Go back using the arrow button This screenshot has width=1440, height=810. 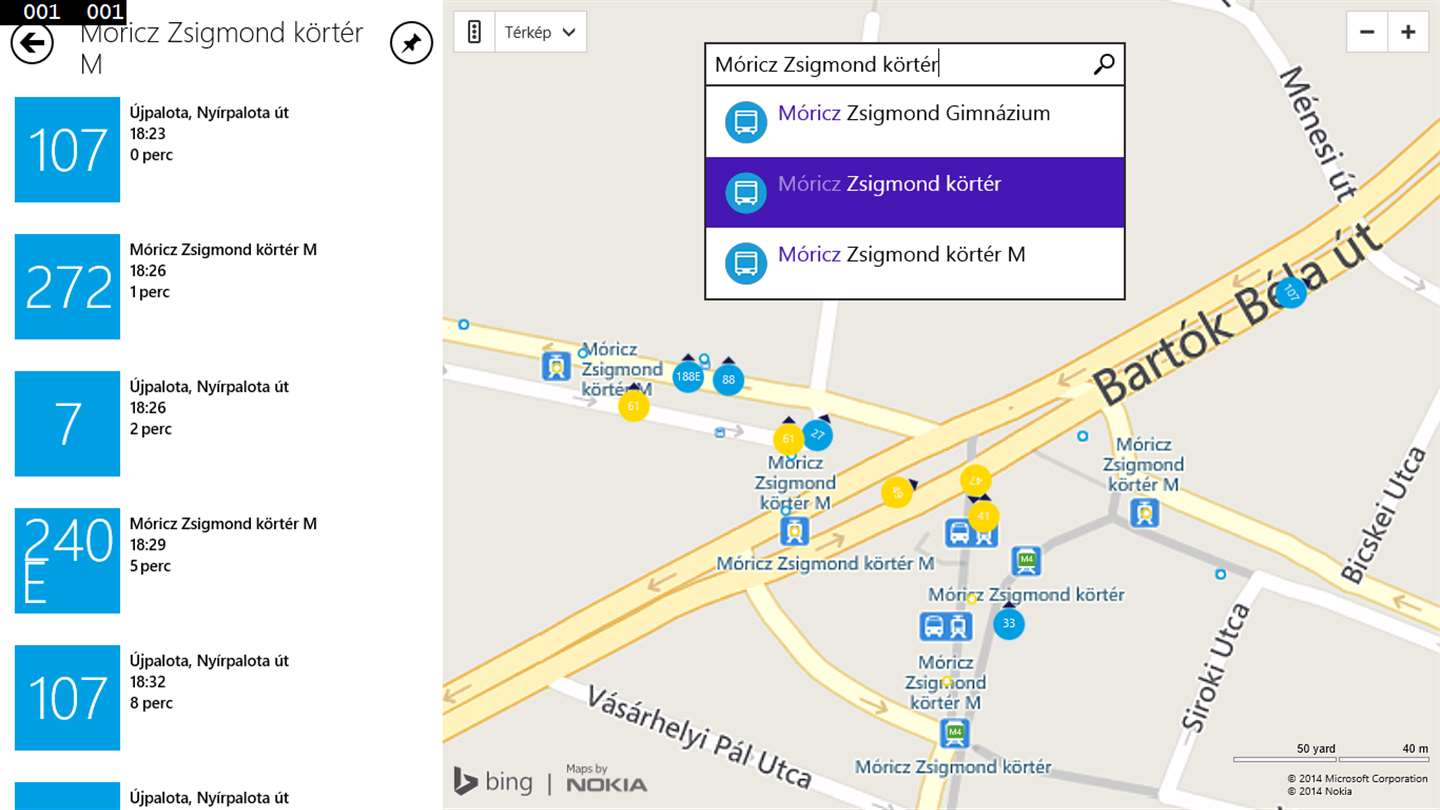(31, 43)
